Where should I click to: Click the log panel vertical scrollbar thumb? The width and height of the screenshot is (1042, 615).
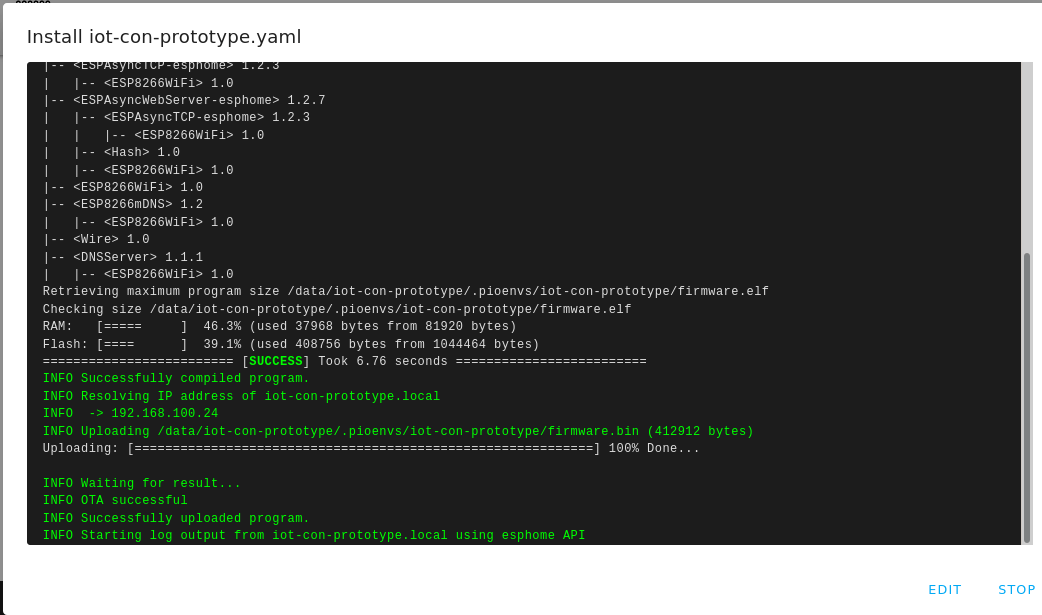(1027, 398)
